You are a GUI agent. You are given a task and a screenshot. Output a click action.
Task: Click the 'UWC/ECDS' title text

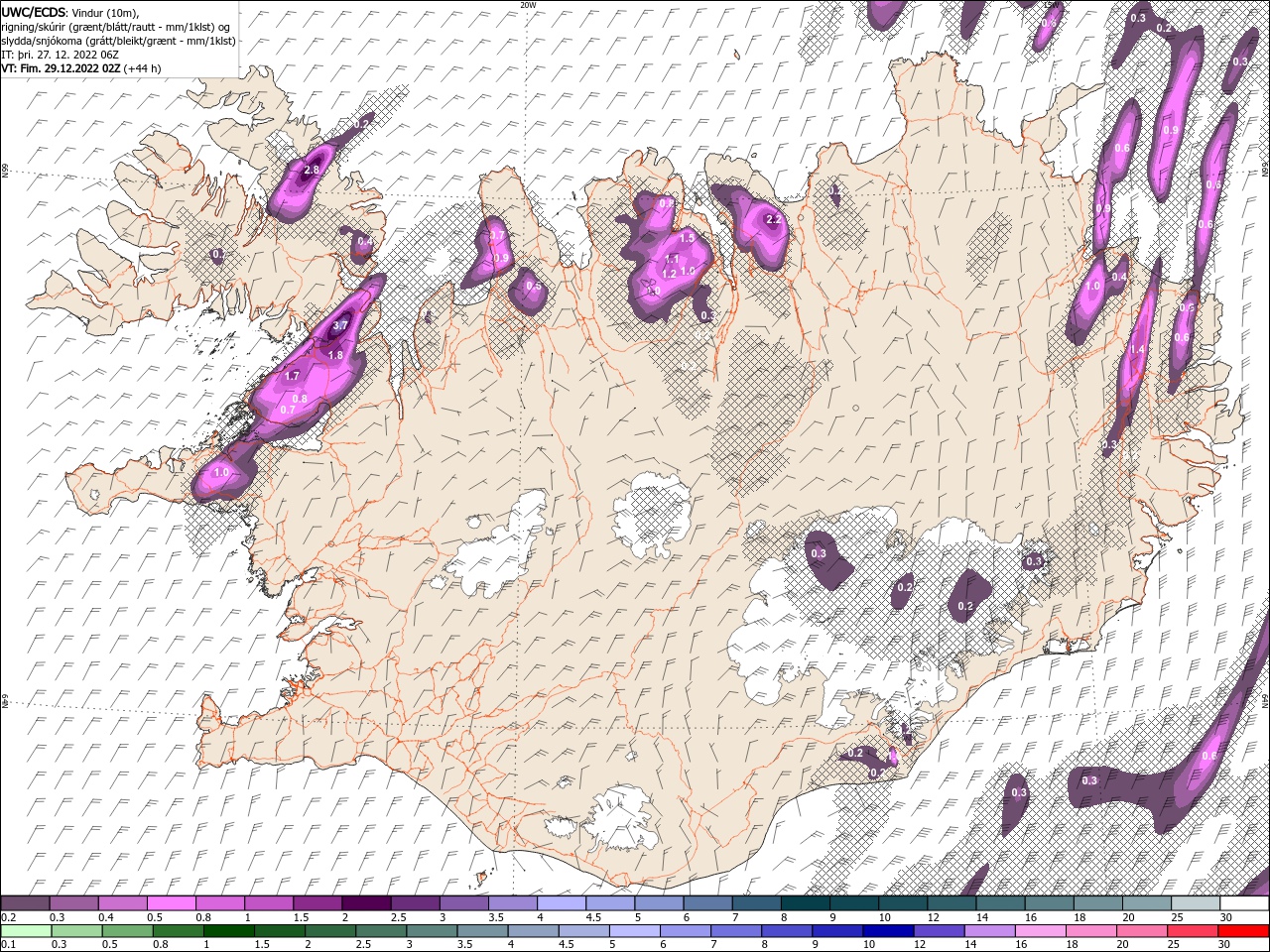pyautogui.click(x=34, y=12)
